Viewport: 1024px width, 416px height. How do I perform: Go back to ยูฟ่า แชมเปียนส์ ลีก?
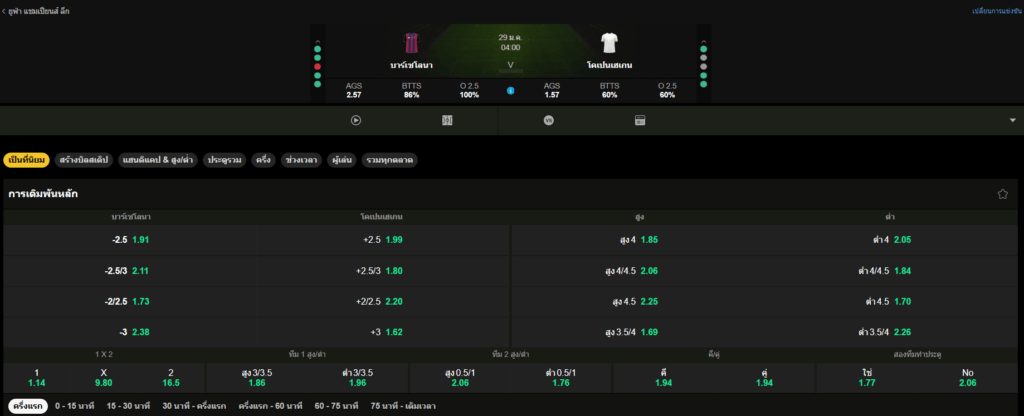click(x=35, y=11)
